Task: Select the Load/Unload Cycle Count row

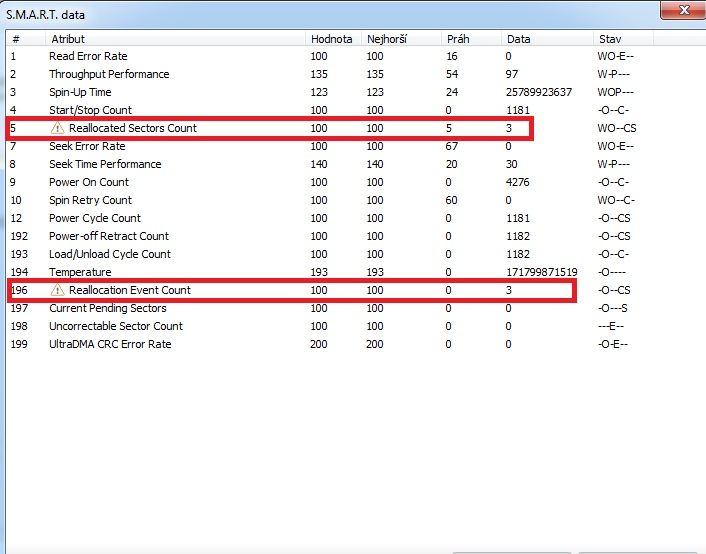Action: pos(110,254)
